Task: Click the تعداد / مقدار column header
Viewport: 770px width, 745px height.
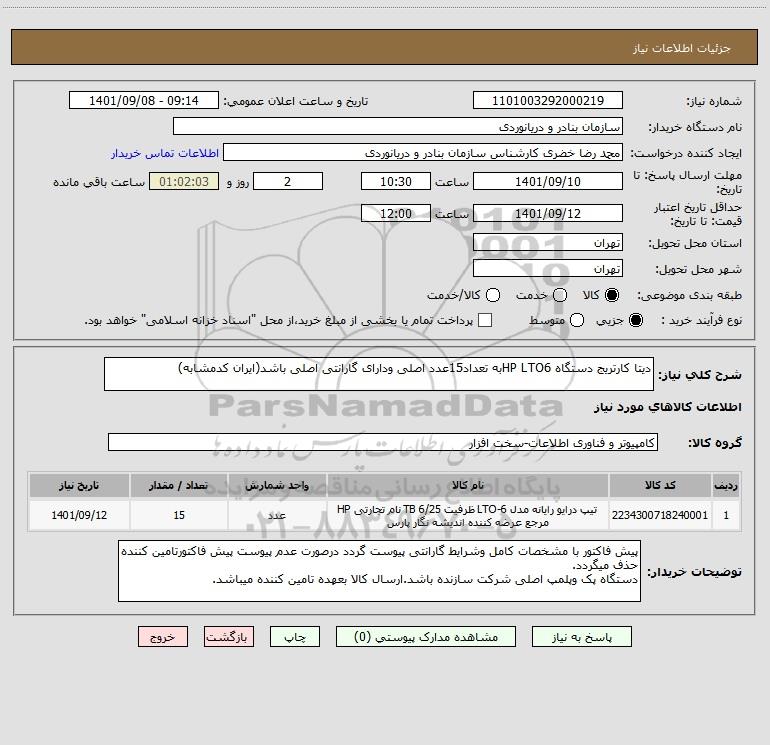Action: coord(179,485)
